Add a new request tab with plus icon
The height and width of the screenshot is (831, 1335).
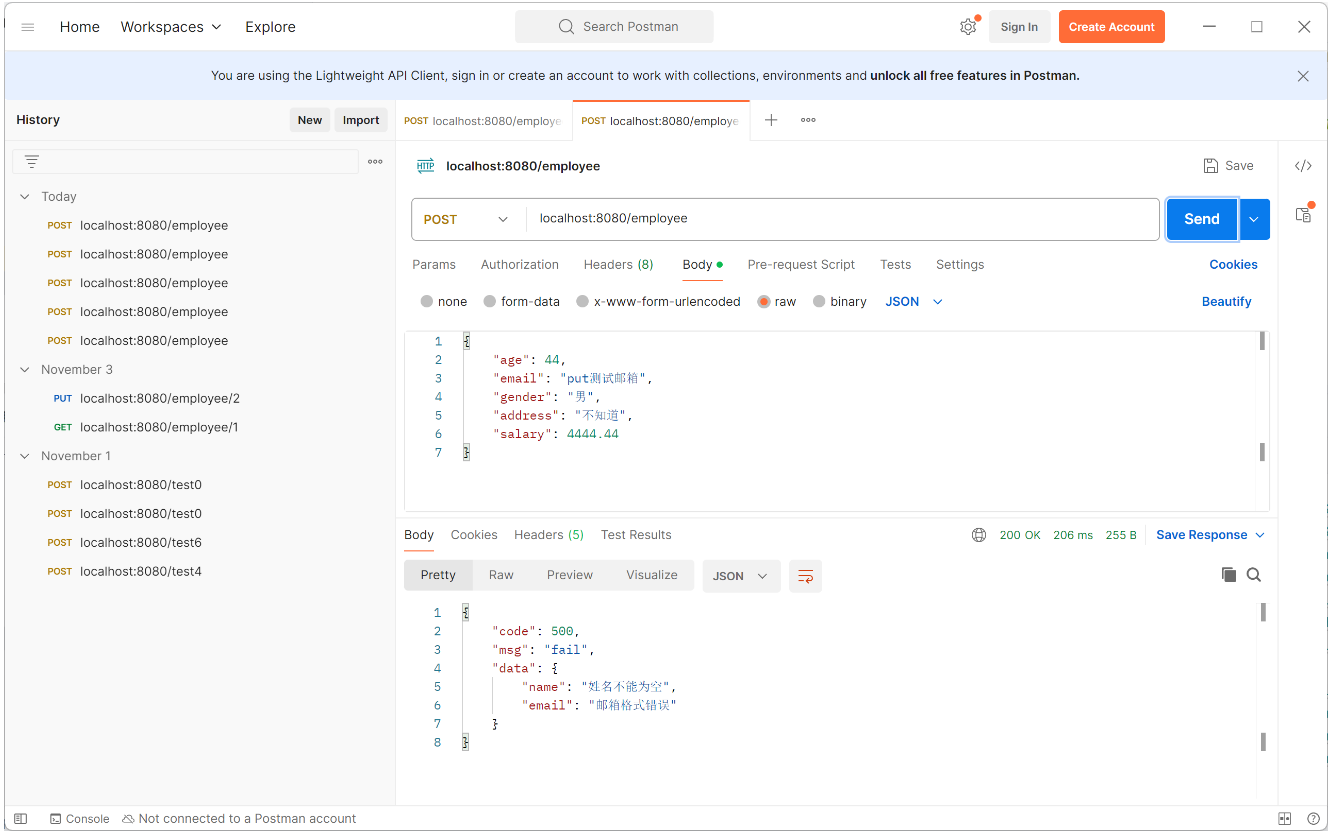(771, 120)
